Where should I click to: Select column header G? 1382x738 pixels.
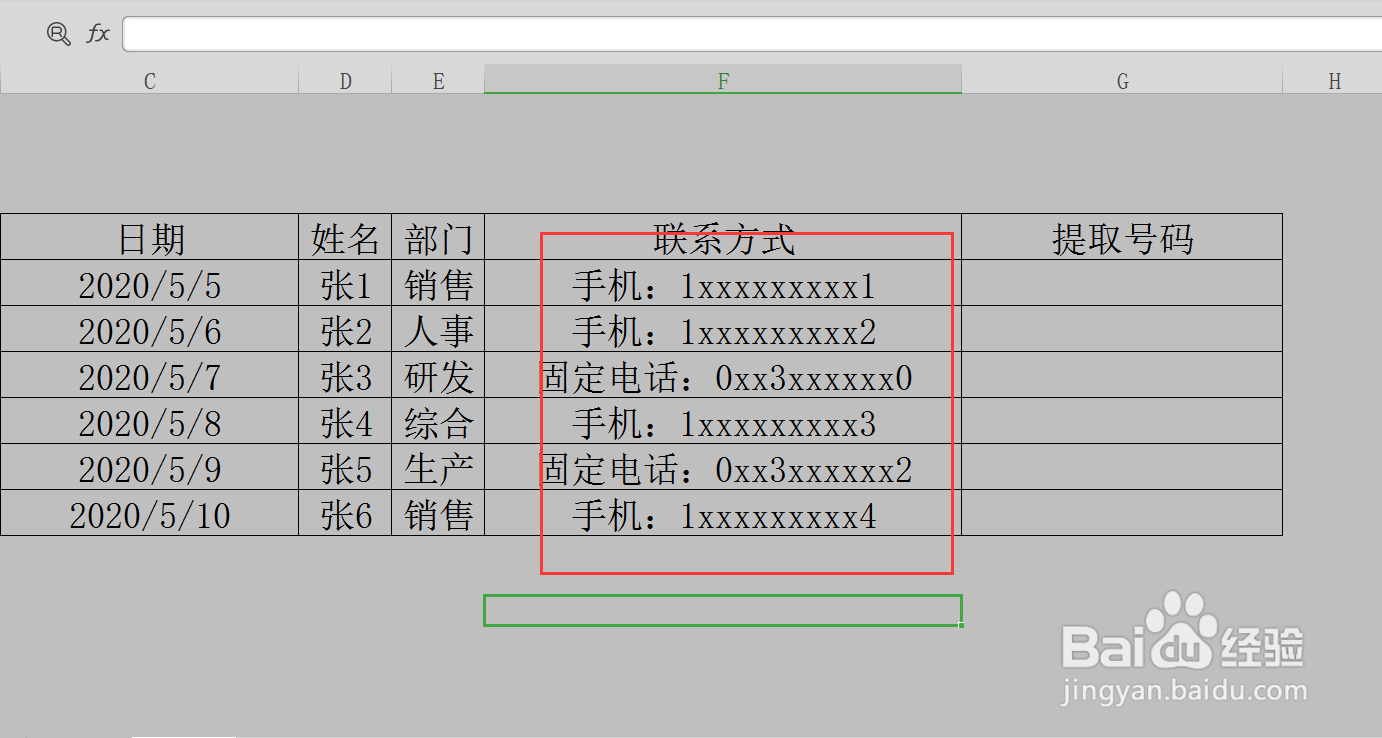point(1122,80)
